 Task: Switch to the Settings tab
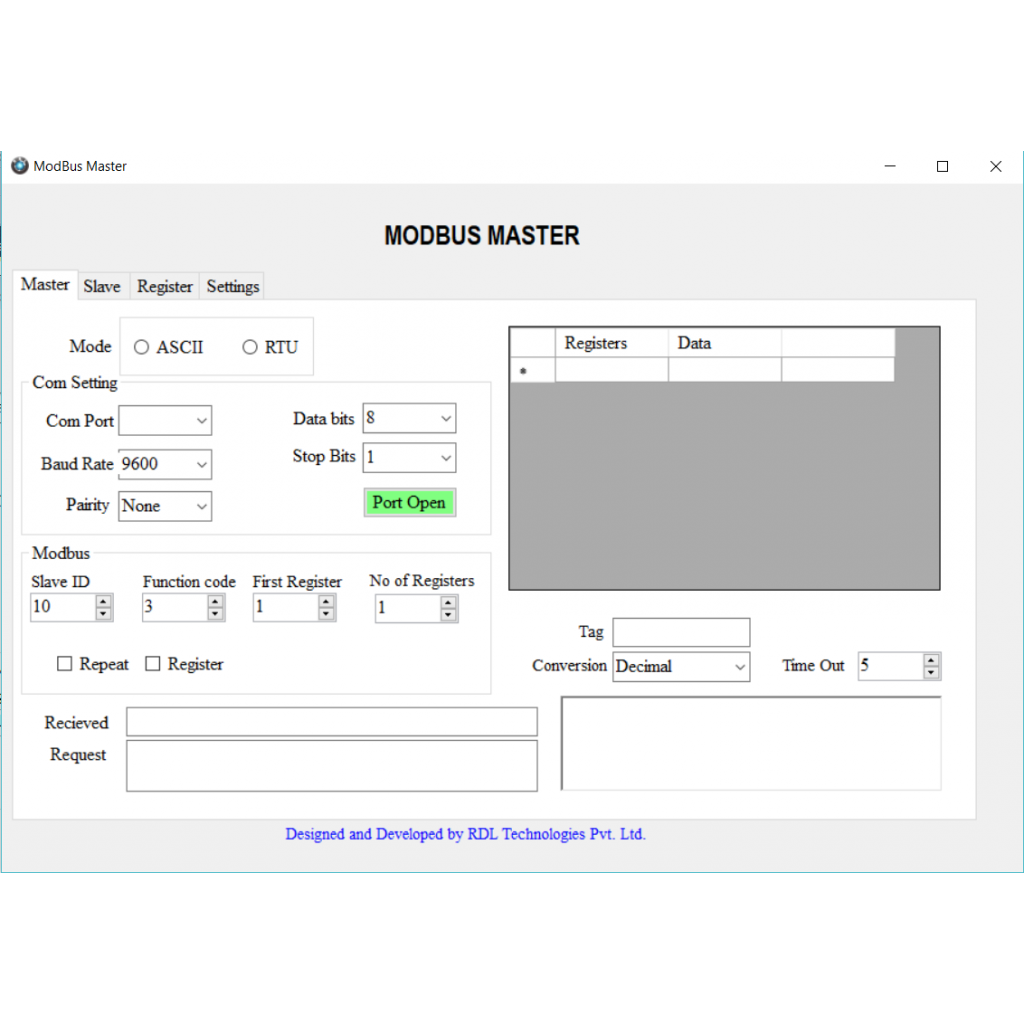(x=231, y=286)
